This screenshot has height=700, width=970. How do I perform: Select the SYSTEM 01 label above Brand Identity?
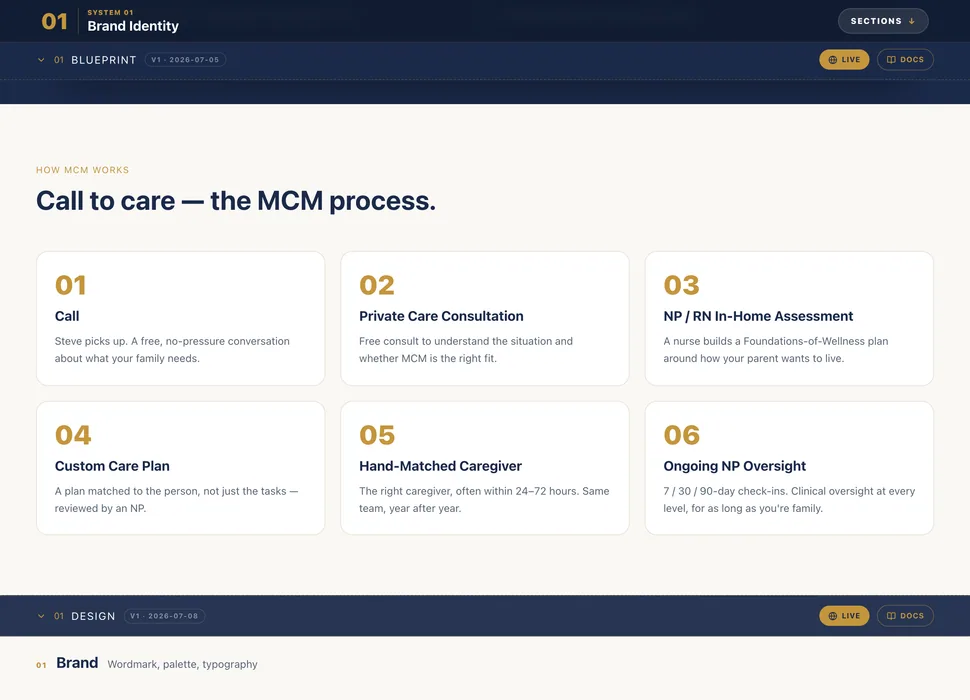[110, 12]
